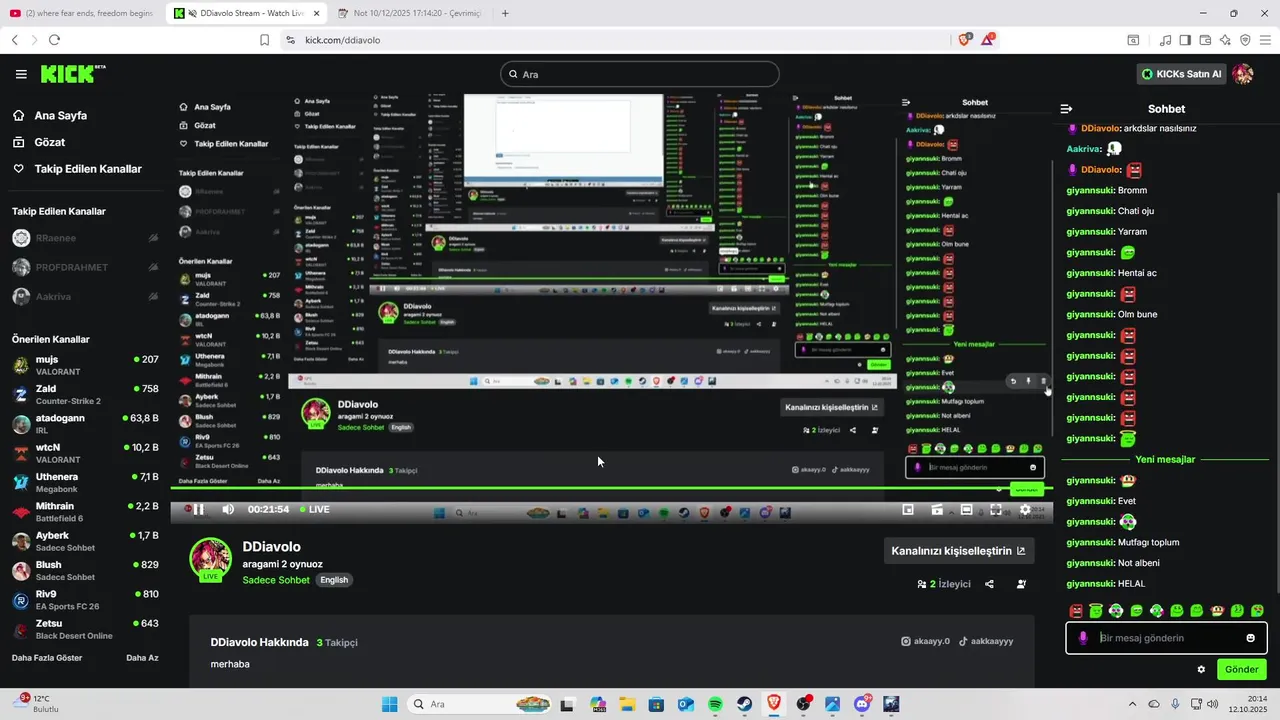The width and height of the screenshot is (1280, 720).
Task: Switch to the 'Not 10/12/2025' browser tab
Action: tap(410, 13)
